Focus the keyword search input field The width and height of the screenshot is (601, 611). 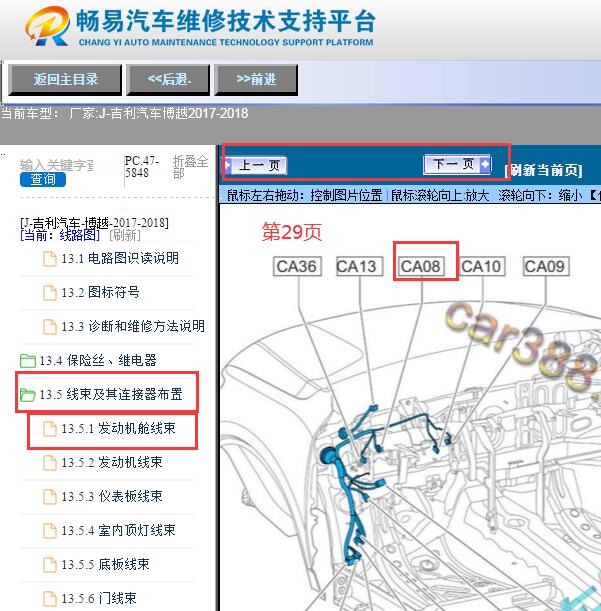coord(57,165)
